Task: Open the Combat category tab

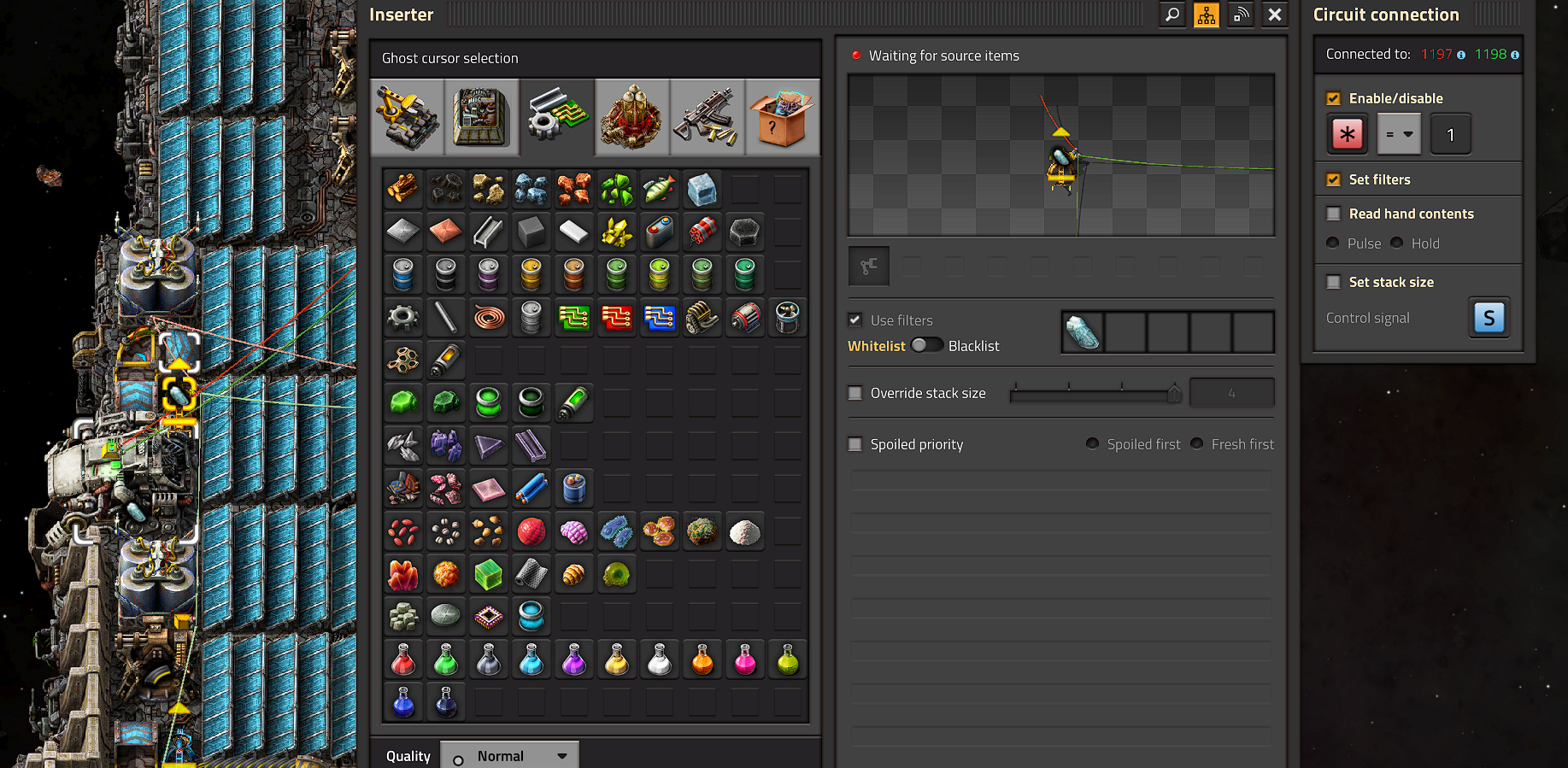Action: coord(708,117)
